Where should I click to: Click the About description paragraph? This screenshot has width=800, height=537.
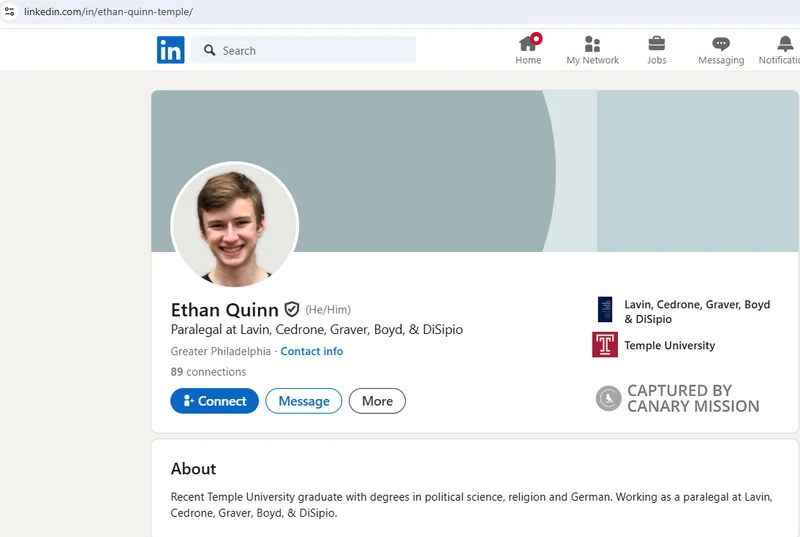471,504
